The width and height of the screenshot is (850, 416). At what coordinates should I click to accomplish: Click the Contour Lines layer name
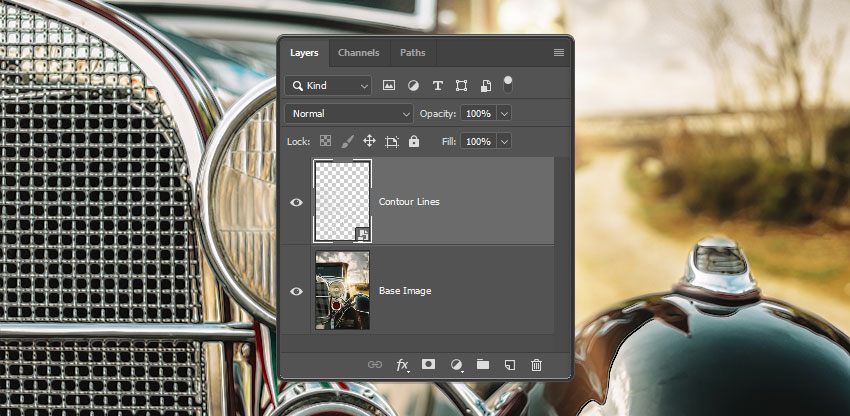tap(409, 202)
